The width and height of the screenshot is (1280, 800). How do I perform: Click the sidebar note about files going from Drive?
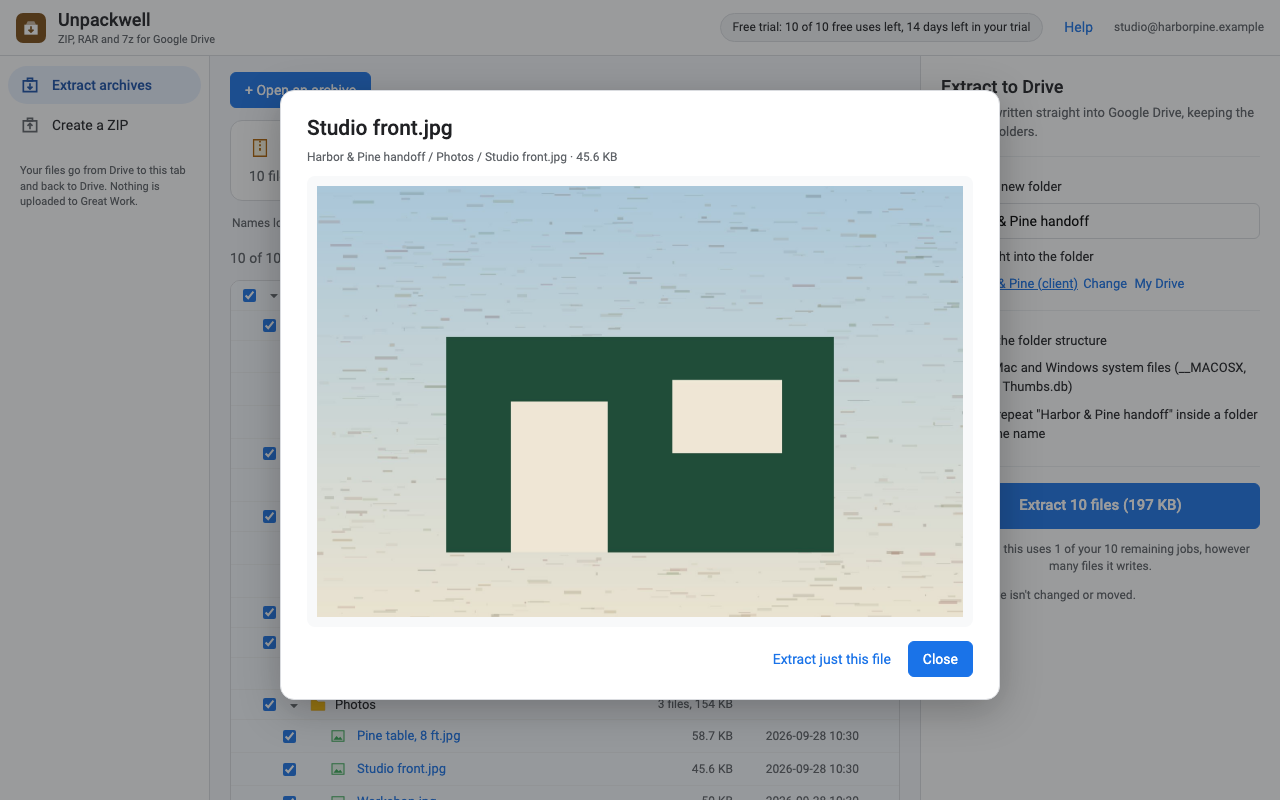103,186
